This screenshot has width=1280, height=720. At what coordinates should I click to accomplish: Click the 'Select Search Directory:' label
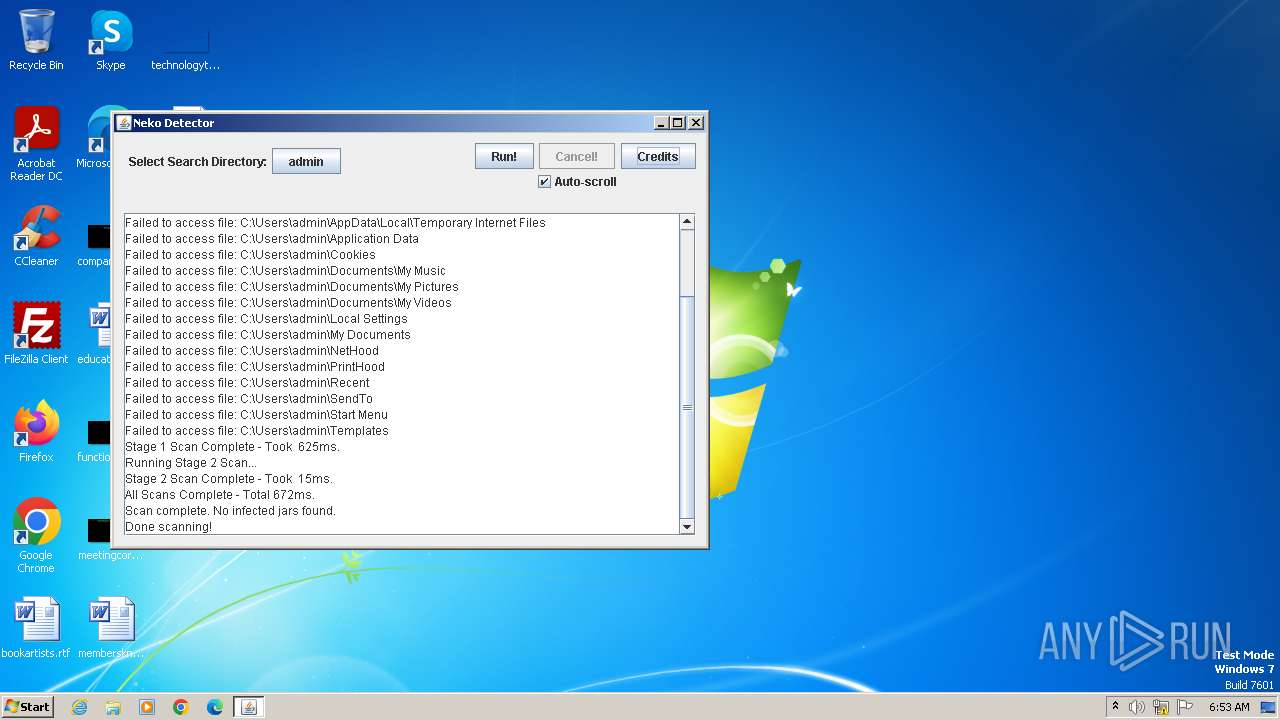point(198,162)
